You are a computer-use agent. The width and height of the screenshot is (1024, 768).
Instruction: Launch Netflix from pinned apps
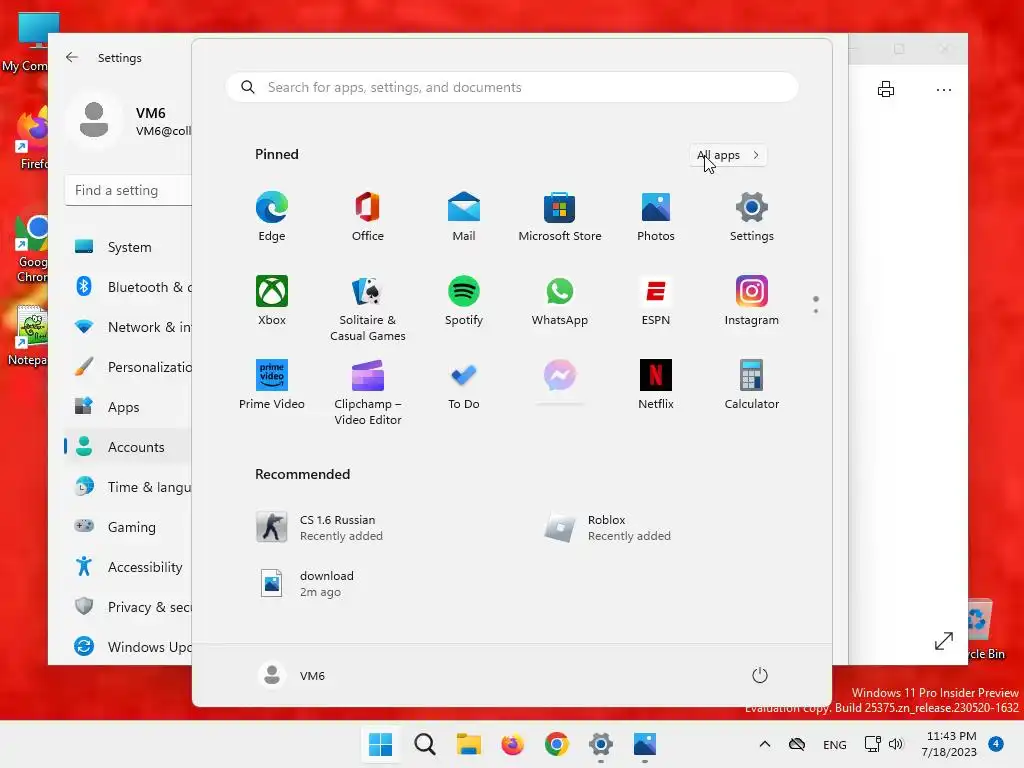(x=656, y=384)
